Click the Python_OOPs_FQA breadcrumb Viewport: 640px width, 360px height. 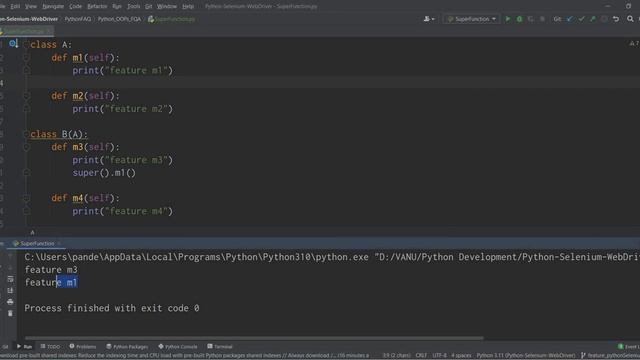point(119,19)
